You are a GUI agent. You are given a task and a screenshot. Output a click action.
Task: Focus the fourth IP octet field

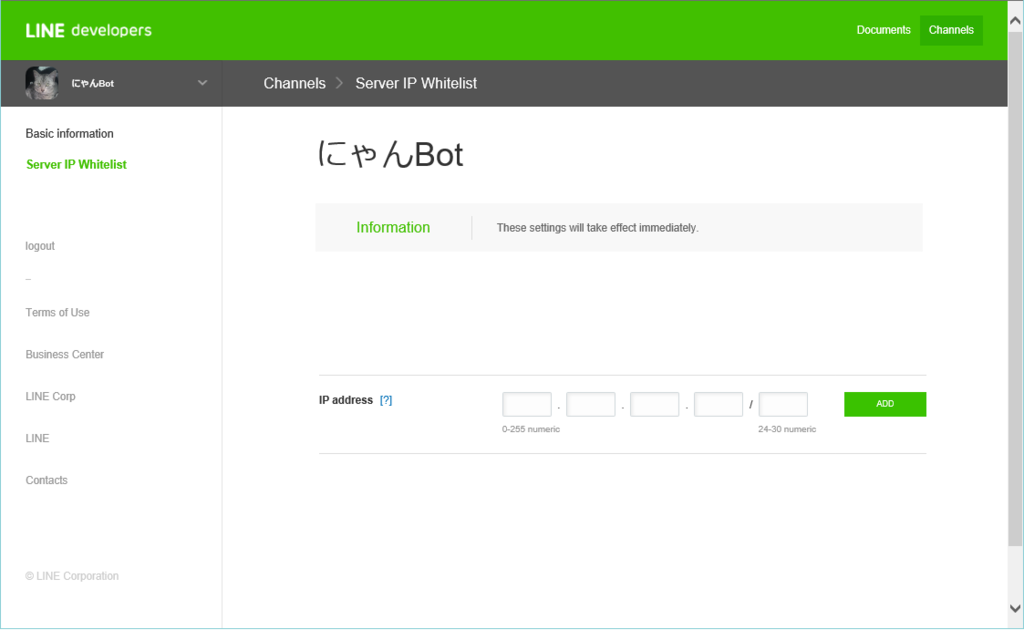click(x=718, y=404)
